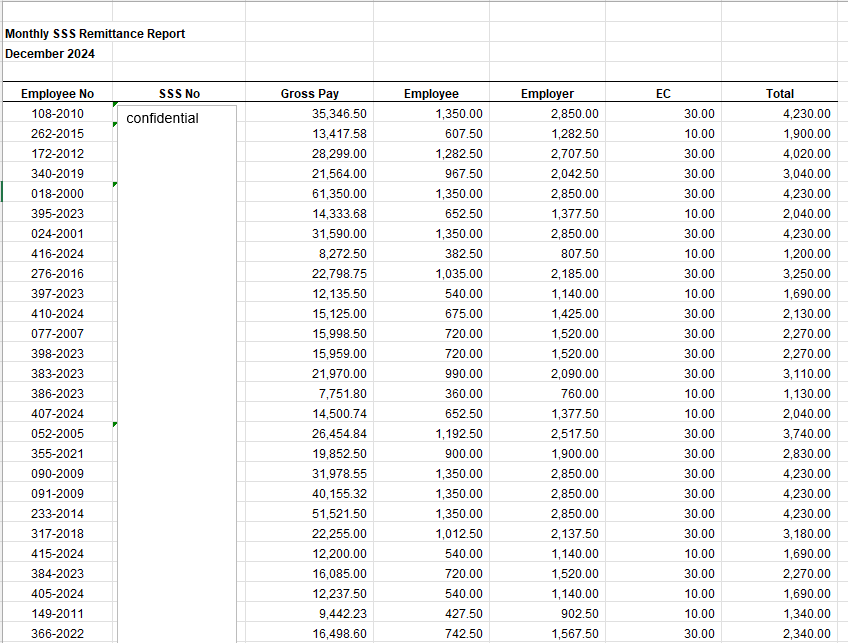Viewport: 848px width, 643px height.
Task: Select the total value 4,020.00
Action: tap(807, 154)
